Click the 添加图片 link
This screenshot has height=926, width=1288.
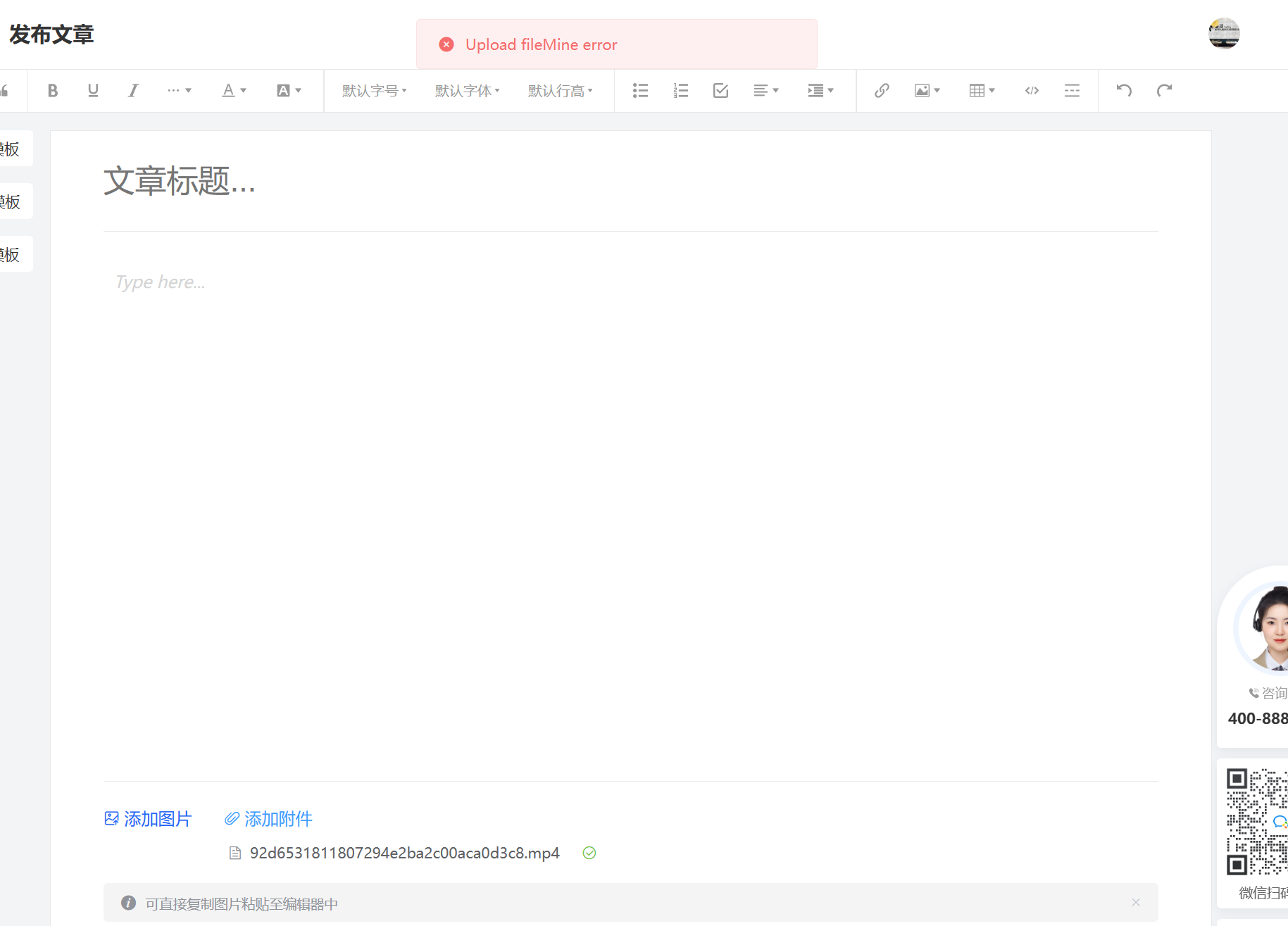coord(148,819)
